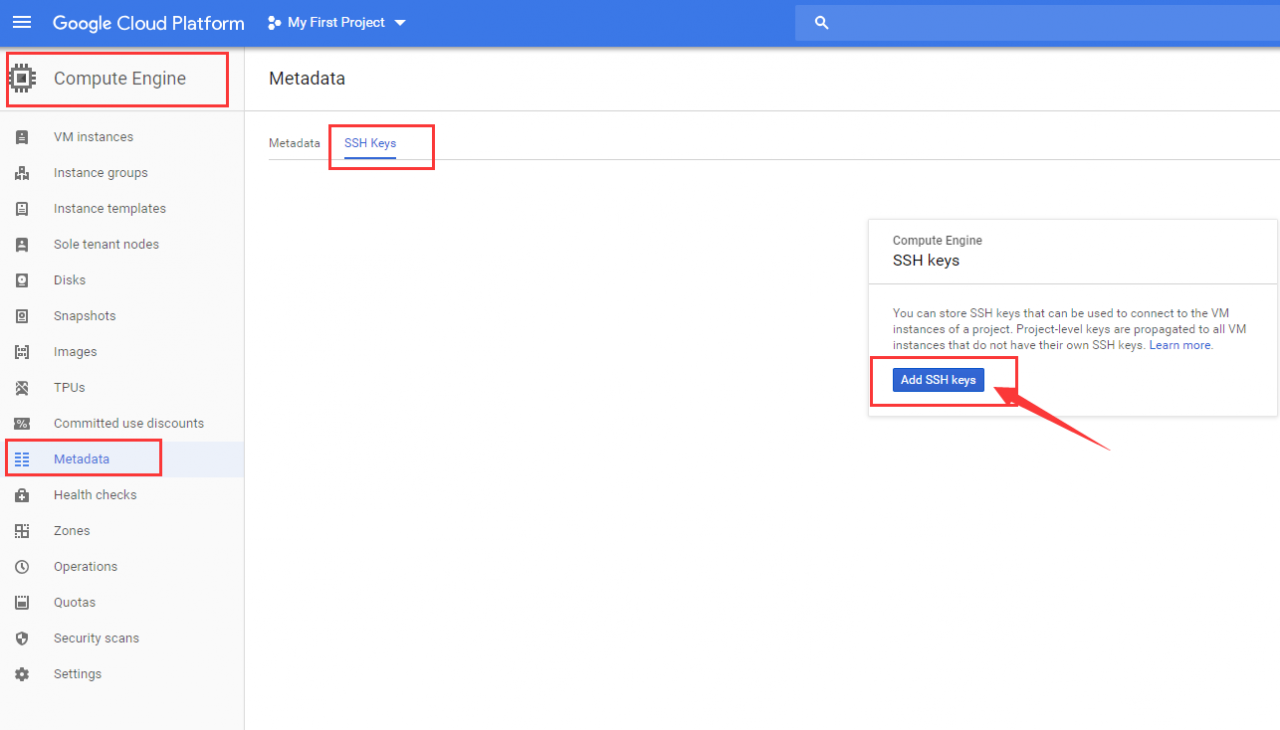This screenshot has height=730, width=1280.
Task: Click the project dots icon beside My First Project
Action: (274, 22)
